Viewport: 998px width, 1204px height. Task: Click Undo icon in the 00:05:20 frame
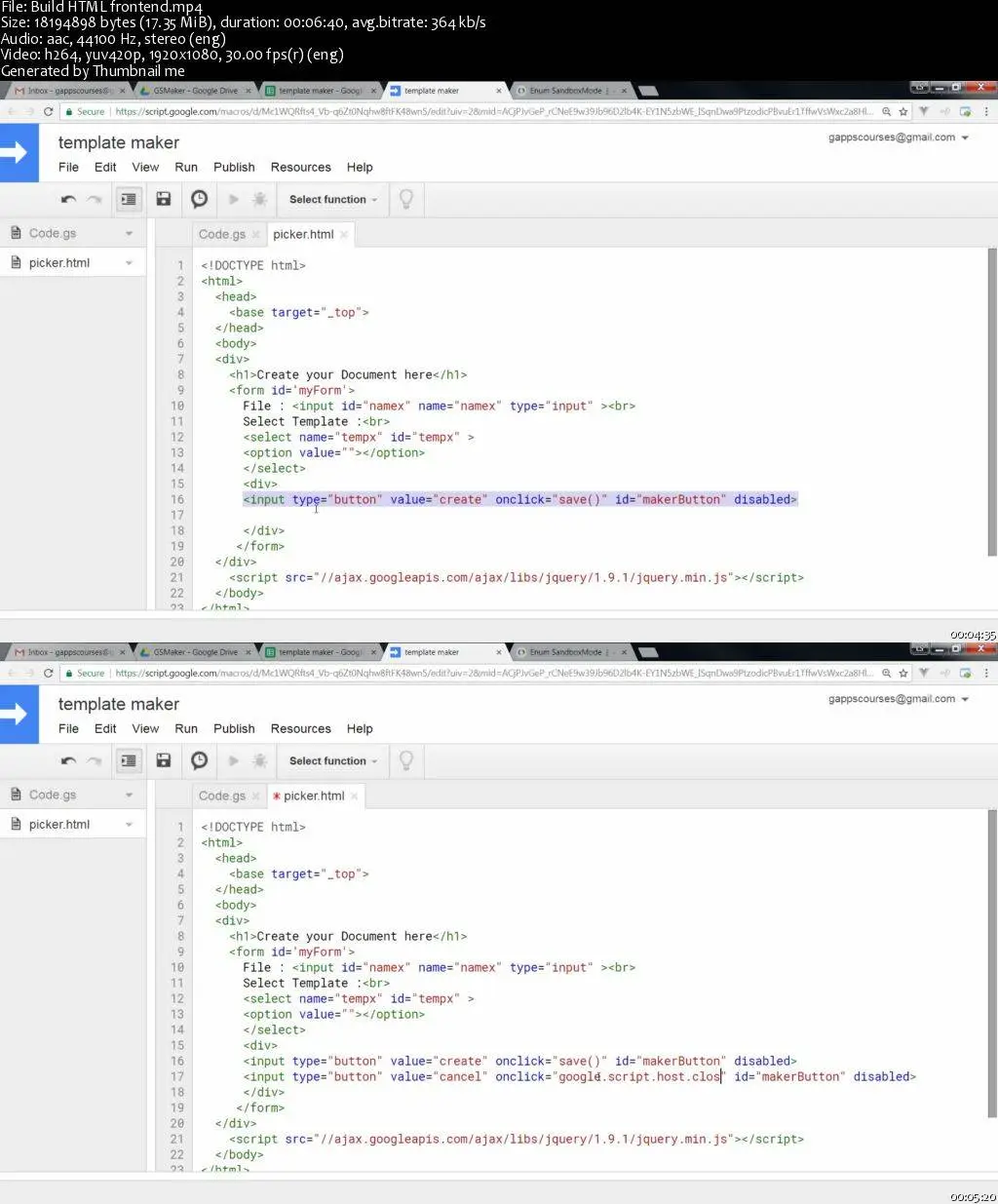point(68,760)
